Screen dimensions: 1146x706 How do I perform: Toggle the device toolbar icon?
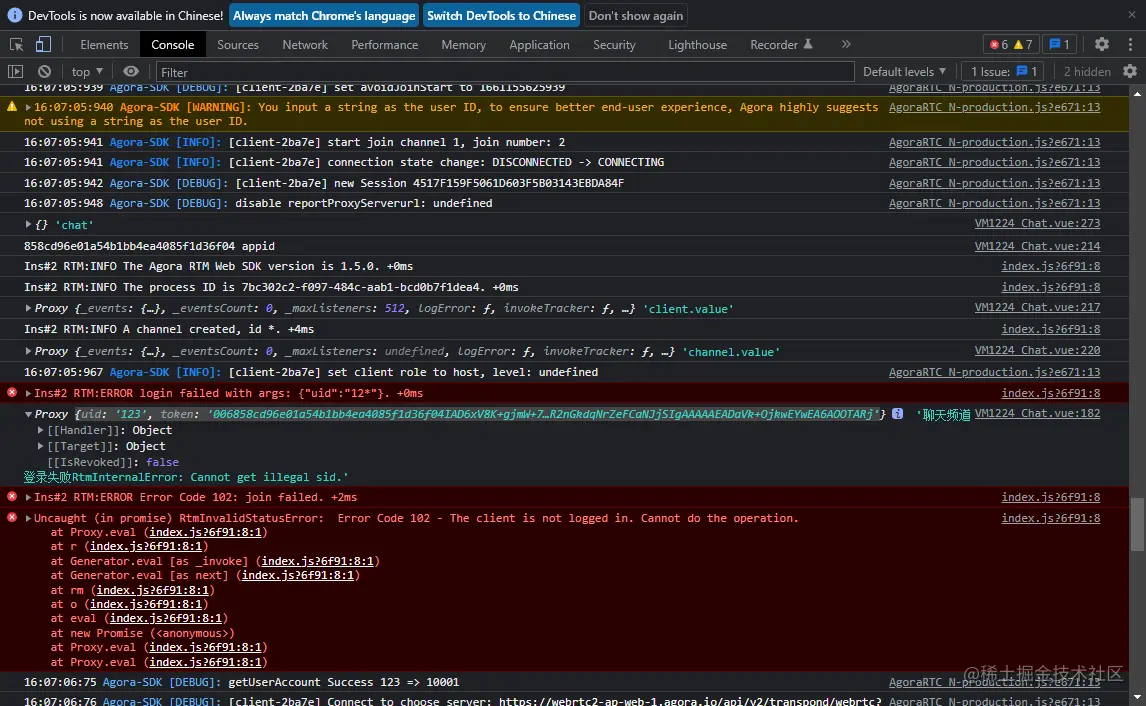click(43, 45)
